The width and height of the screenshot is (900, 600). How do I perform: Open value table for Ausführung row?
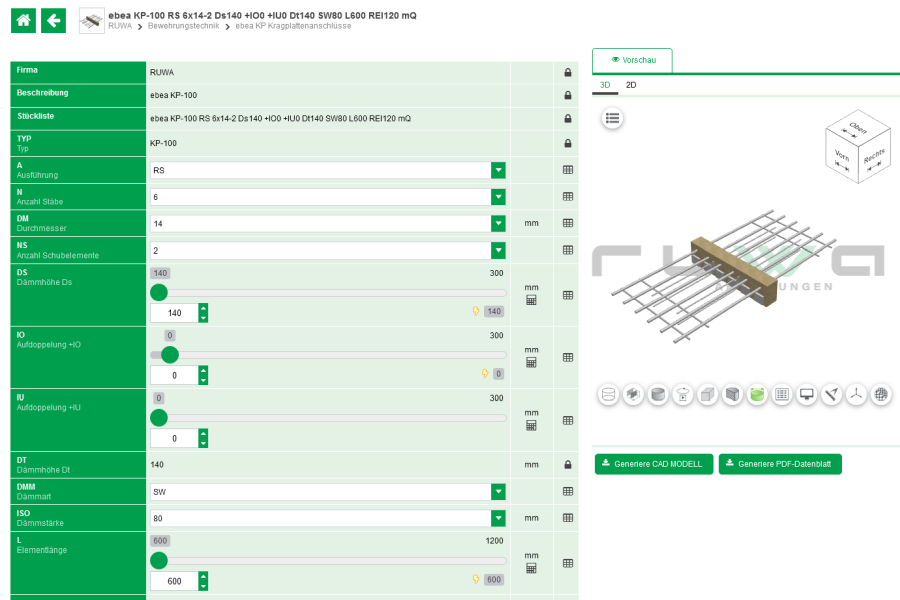pos(567,170)
